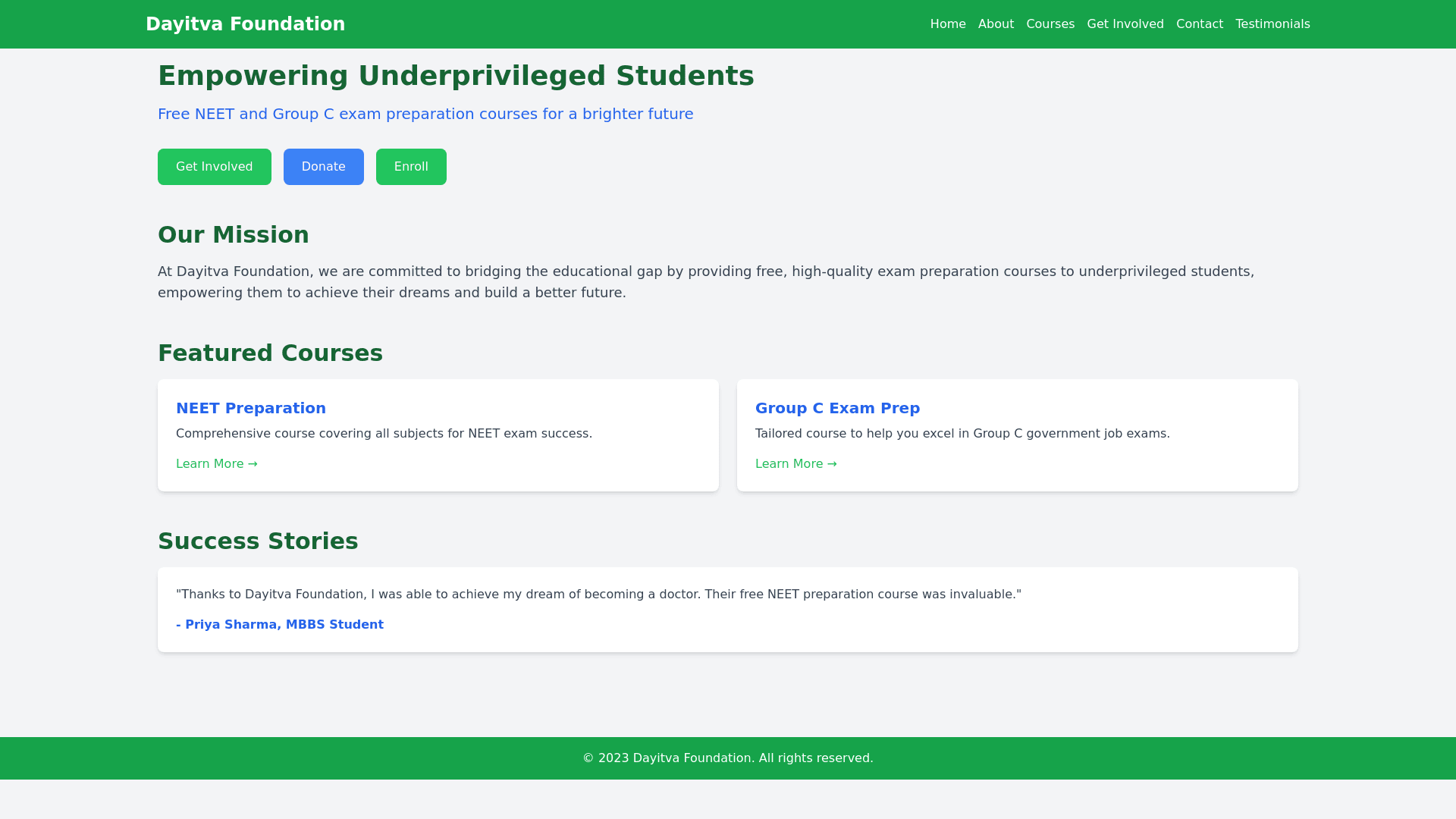Hit the Enroll button
Viewport: 1456px width, 819px height.
pyautogui.click(x=410, y=167)
